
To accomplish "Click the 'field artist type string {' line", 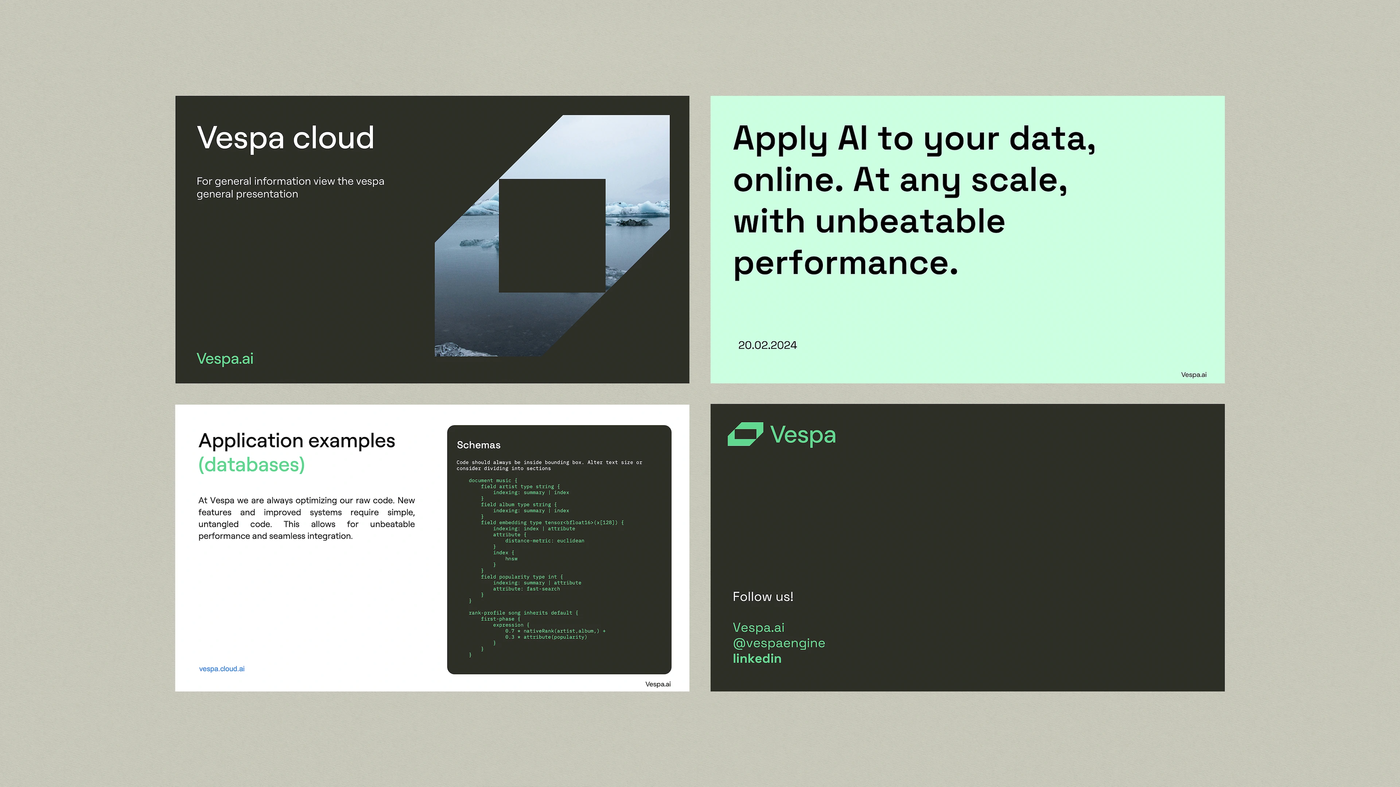I will click(520, 486).
